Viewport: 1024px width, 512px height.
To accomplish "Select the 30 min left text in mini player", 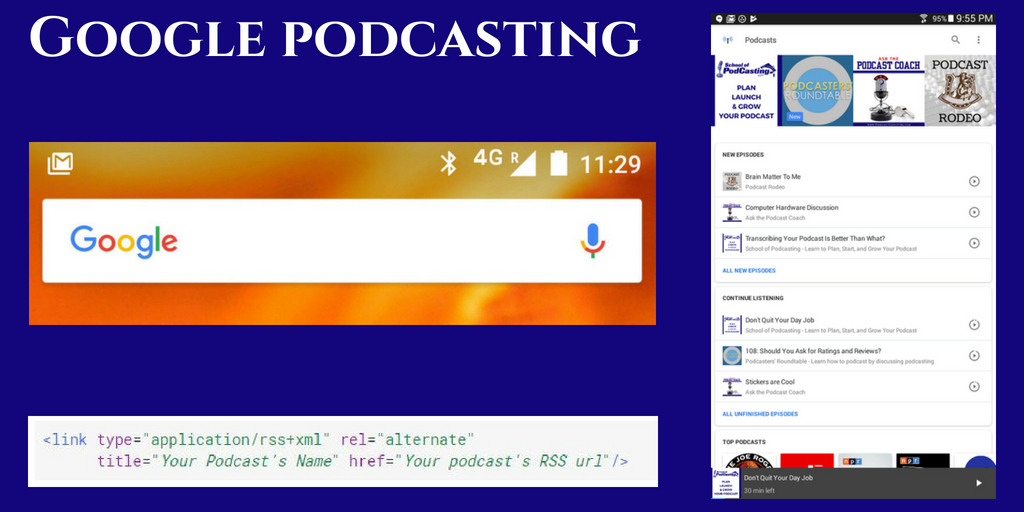I will (760, 490).
